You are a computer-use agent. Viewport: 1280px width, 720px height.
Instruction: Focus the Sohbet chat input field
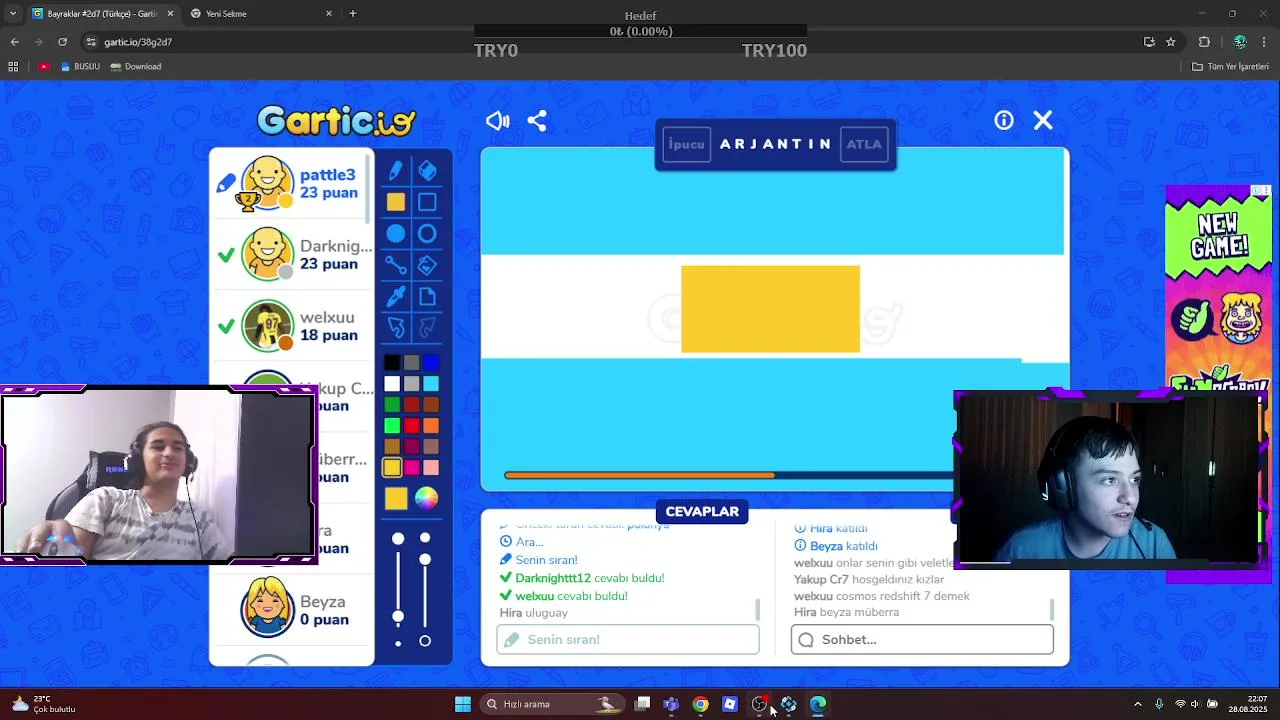tap(922, 639)
